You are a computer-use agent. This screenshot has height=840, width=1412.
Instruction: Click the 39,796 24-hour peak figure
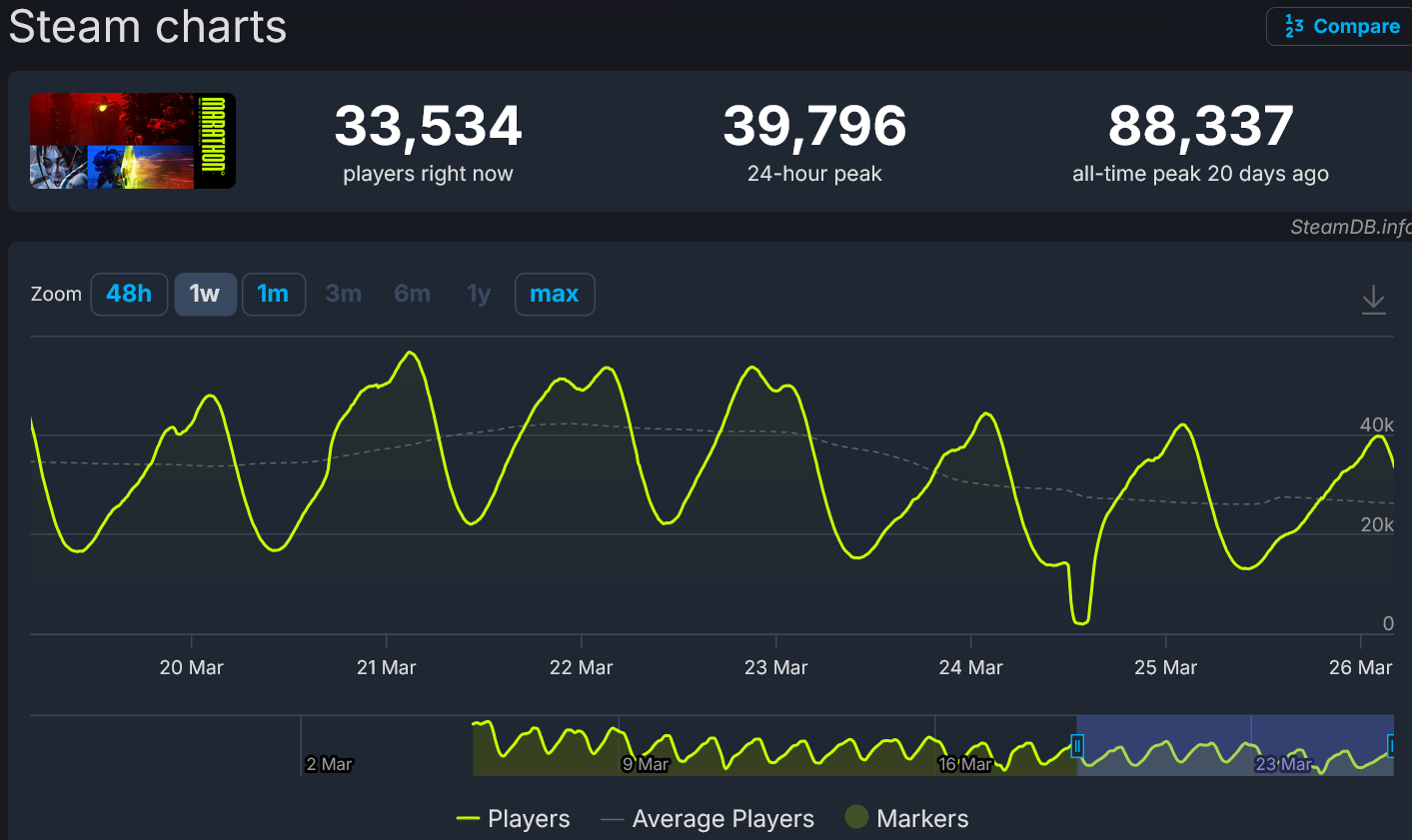[x=814, y=126]
